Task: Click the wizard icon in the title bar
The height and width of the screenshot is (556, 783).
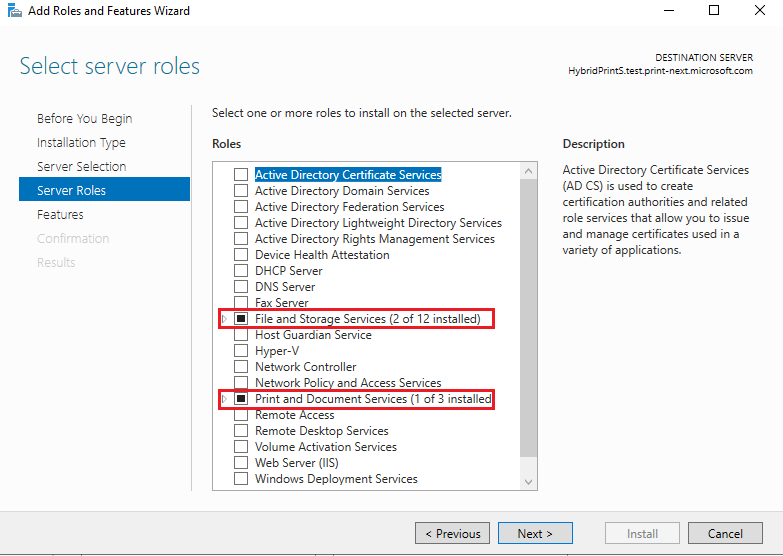Action: (x=15, y=10)
